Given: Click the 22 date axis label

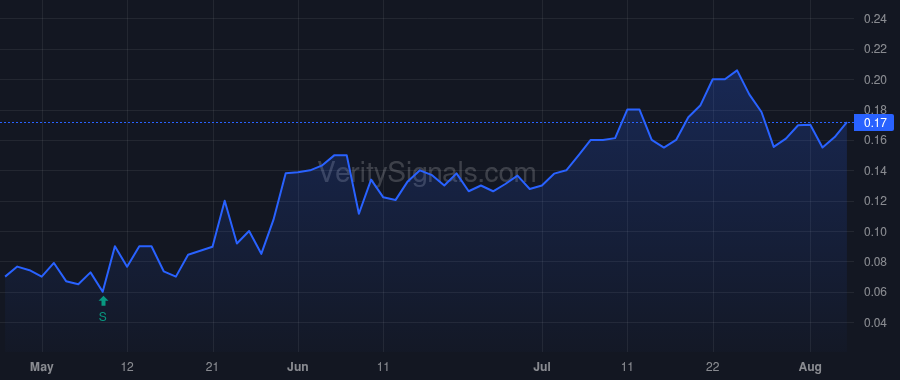Looking at the screenshot, I should click(713, 367).
